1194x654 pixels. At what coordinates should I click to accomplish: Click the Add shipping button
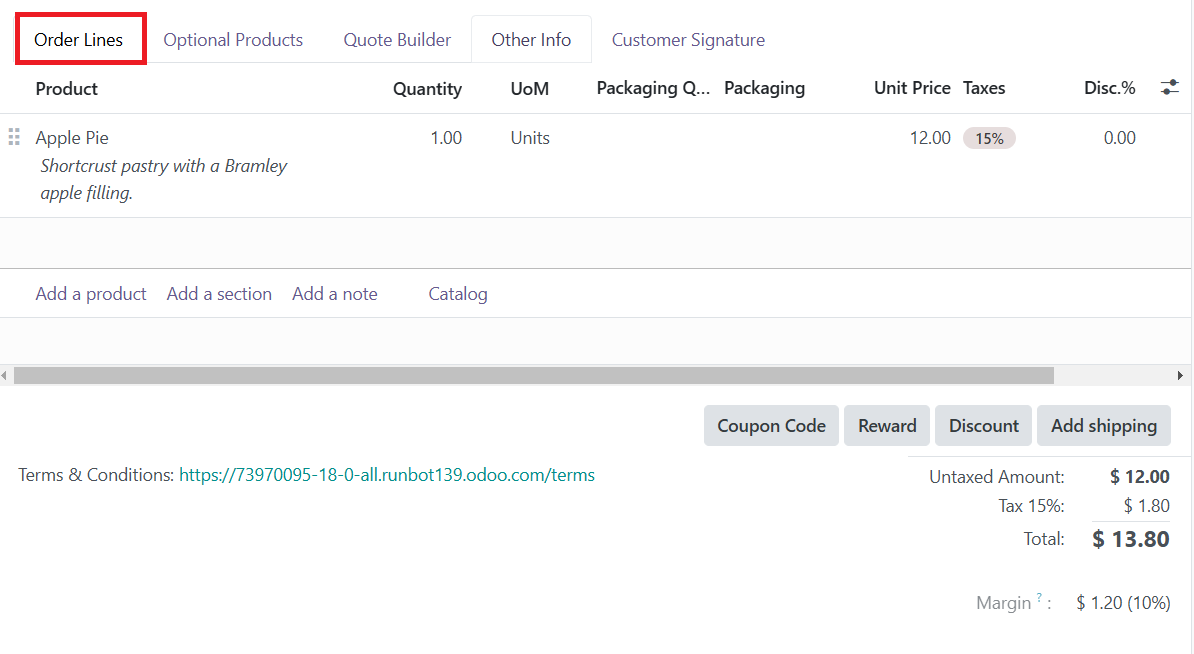[x=1104, y=426]
